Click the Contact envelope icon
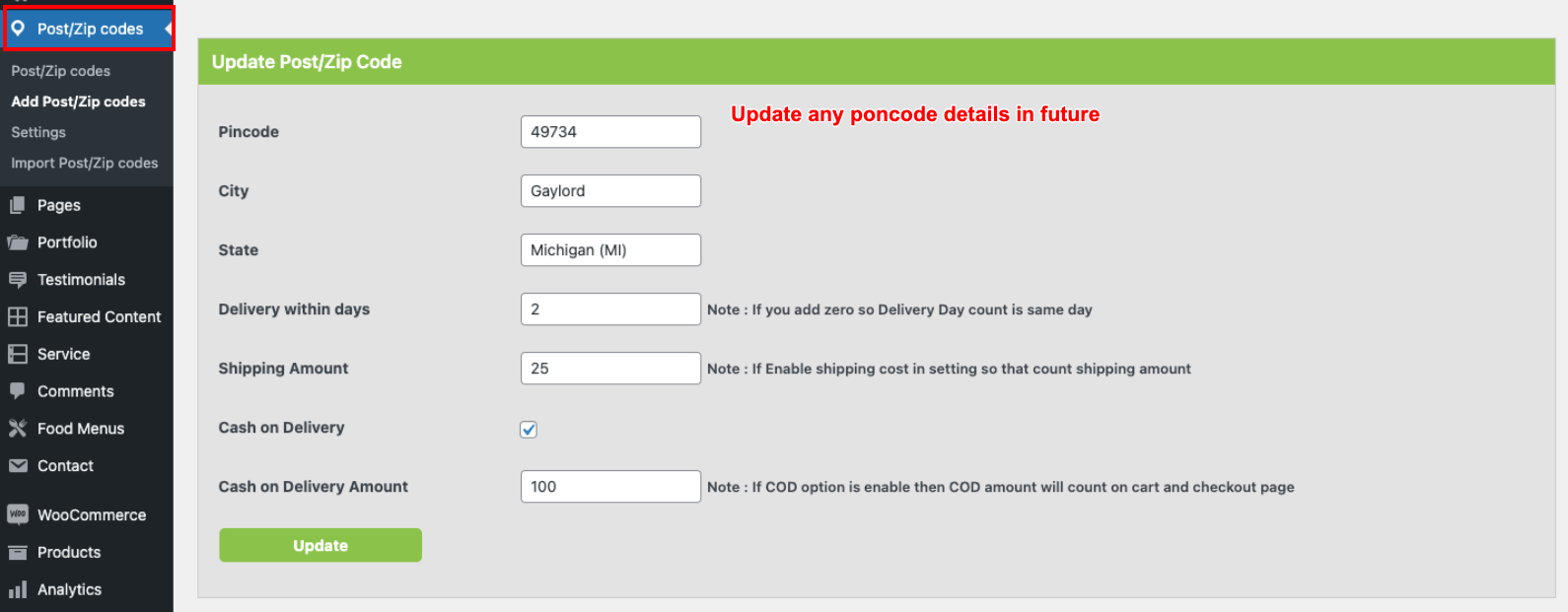Screen dimensions: 1568x612 [x=18, y=466]
